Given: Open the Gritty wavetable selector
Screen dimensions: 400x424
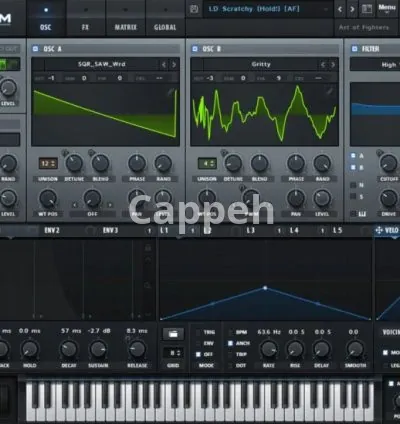Looking at the screenshot, I should (x=261, y=64).
